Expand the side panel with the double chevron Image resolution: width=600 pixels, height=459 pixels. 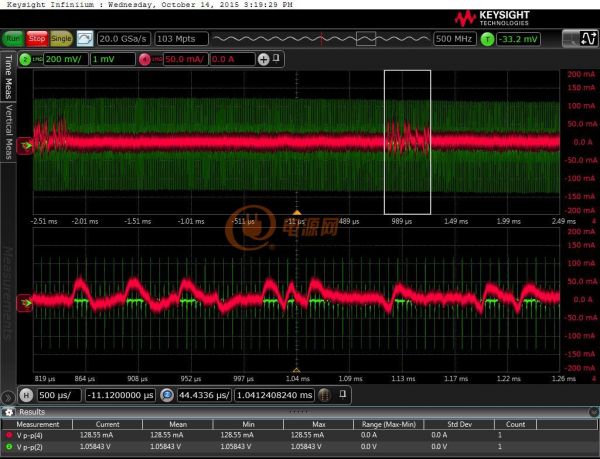(8, 398)
